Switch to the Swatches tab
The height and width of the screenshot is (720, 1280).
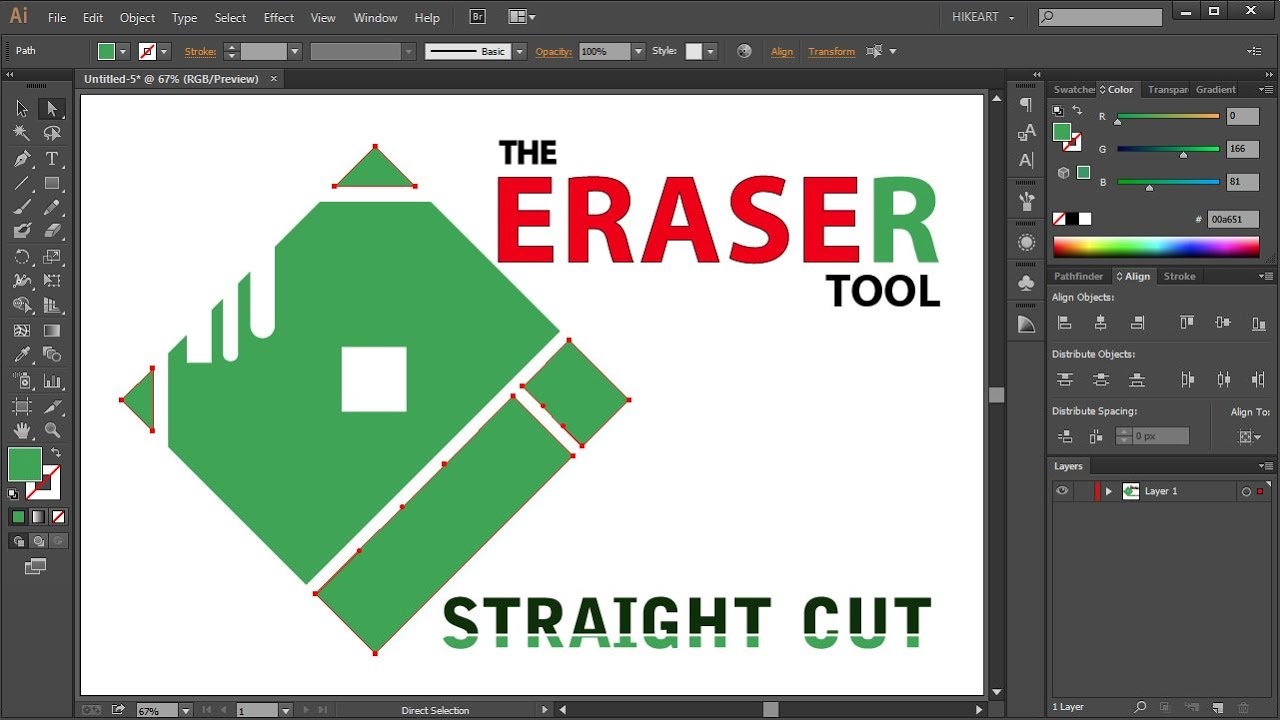(x=1073, y=89)
